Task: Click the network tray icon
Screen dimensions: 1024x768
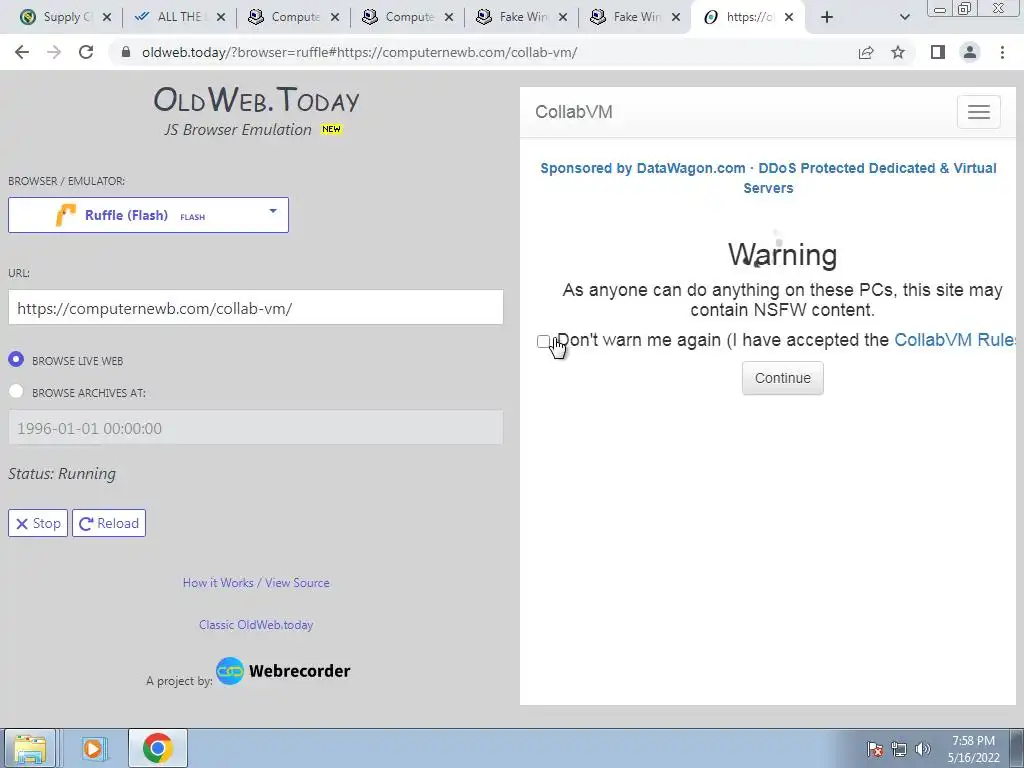Action: click(x=899, y=749)
